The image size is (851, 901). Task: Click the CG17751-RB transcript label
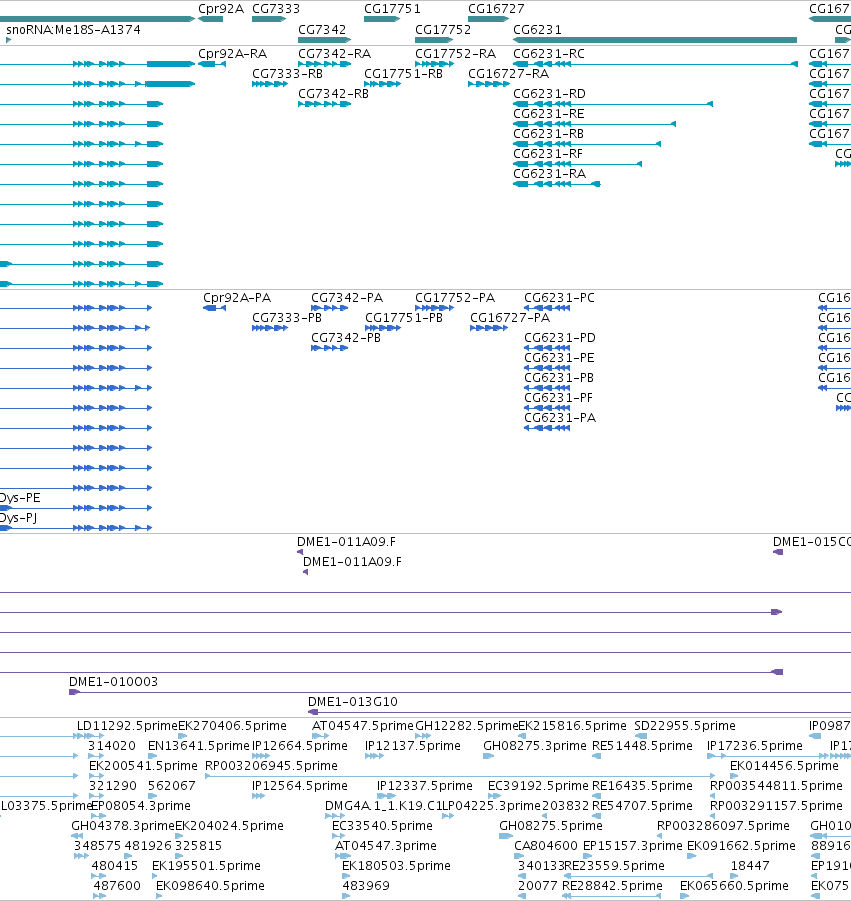403,74
